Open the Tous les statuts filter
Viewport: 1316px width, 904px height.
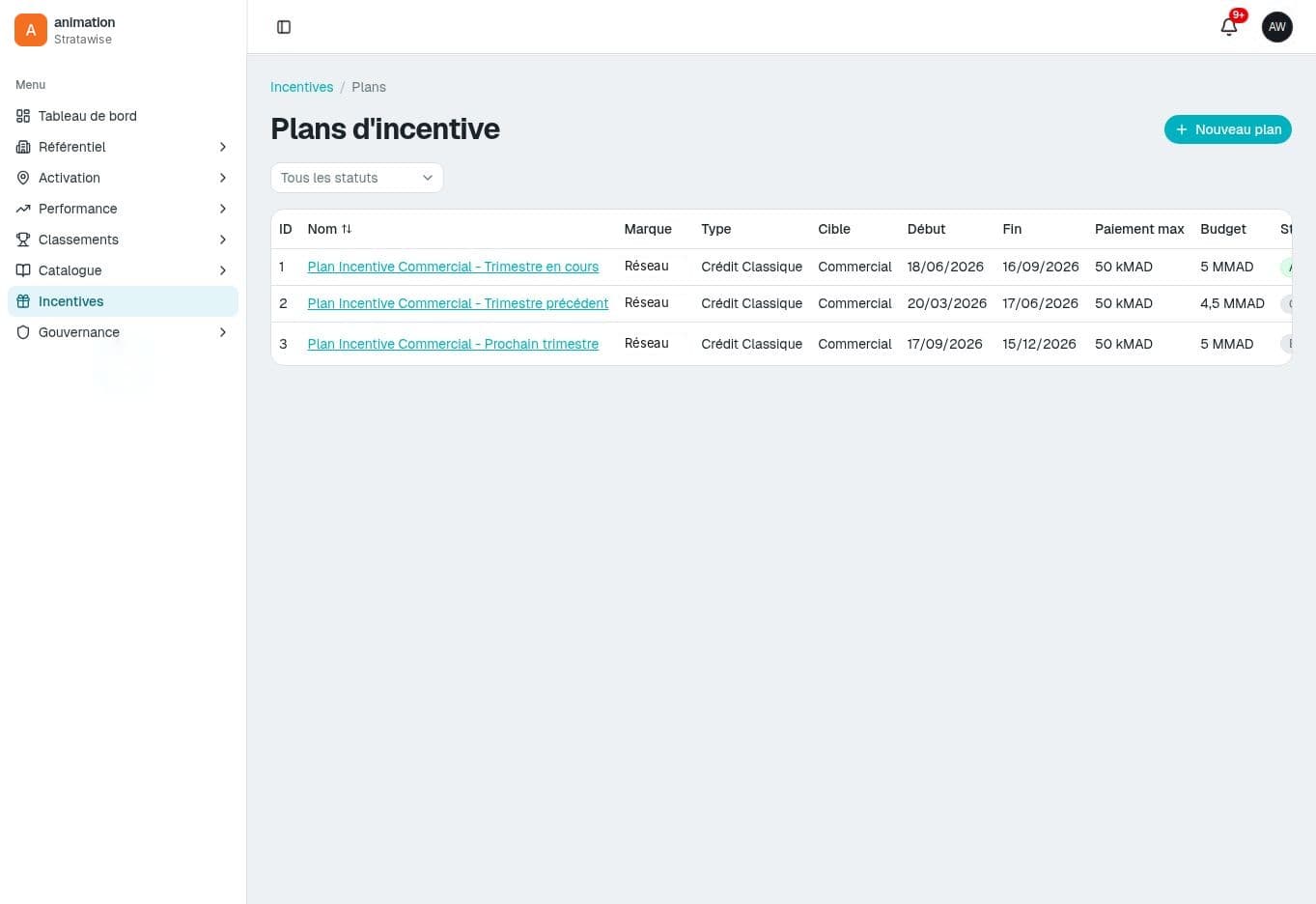[357, 178]
